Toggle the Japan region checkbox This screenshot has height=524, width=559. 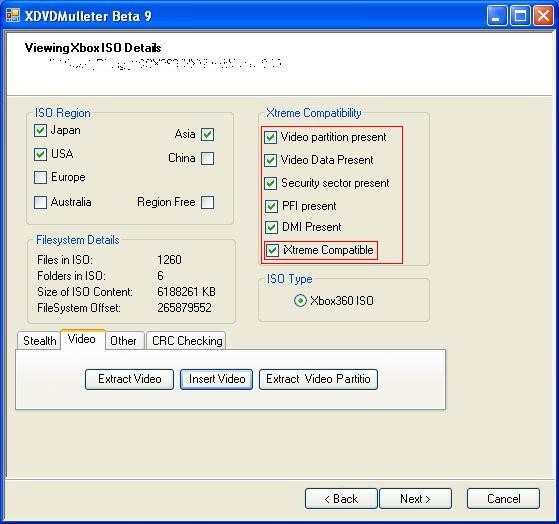point(40,130)
